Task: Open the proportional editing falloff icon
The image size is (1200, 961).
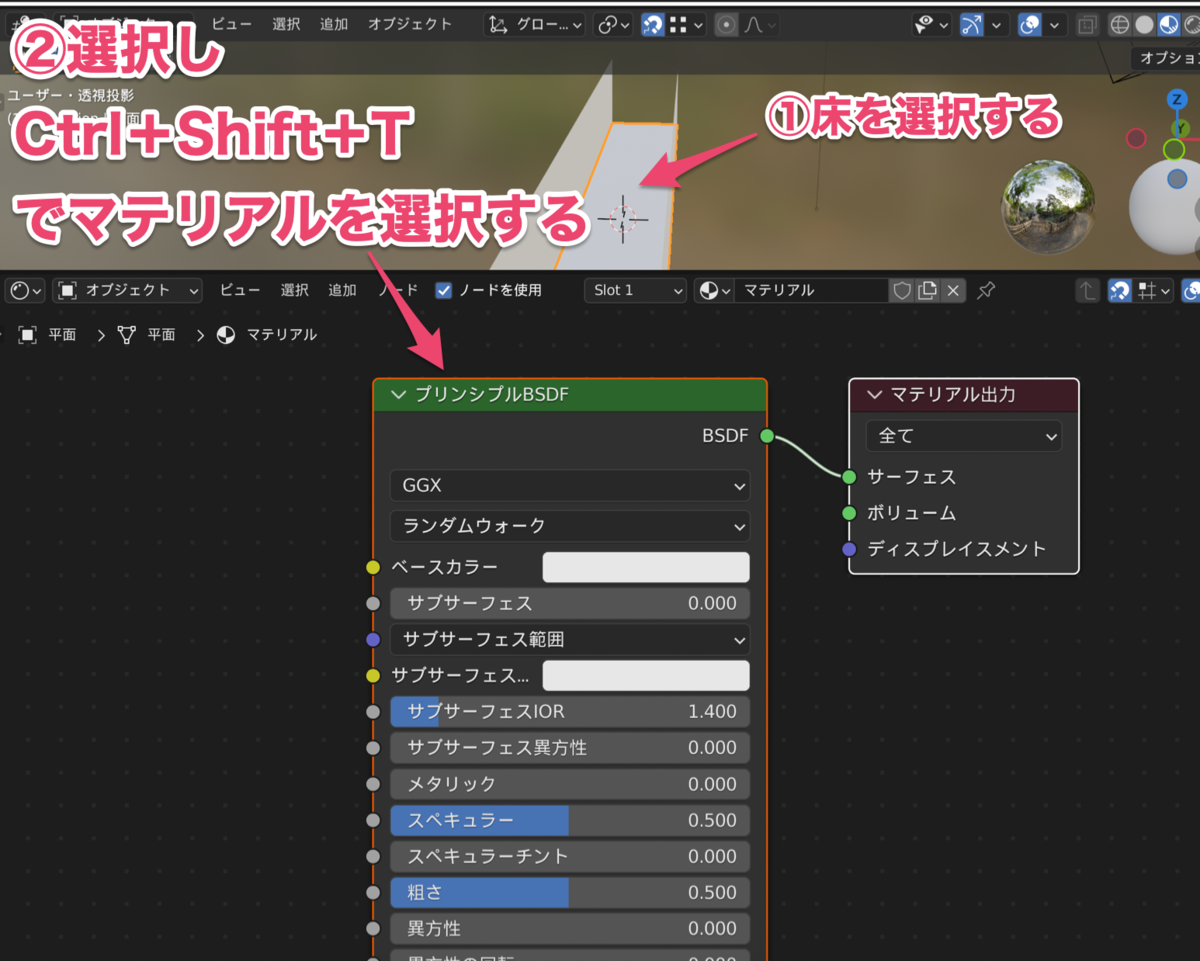Action: pyautogui.click(x=752, y=24)
